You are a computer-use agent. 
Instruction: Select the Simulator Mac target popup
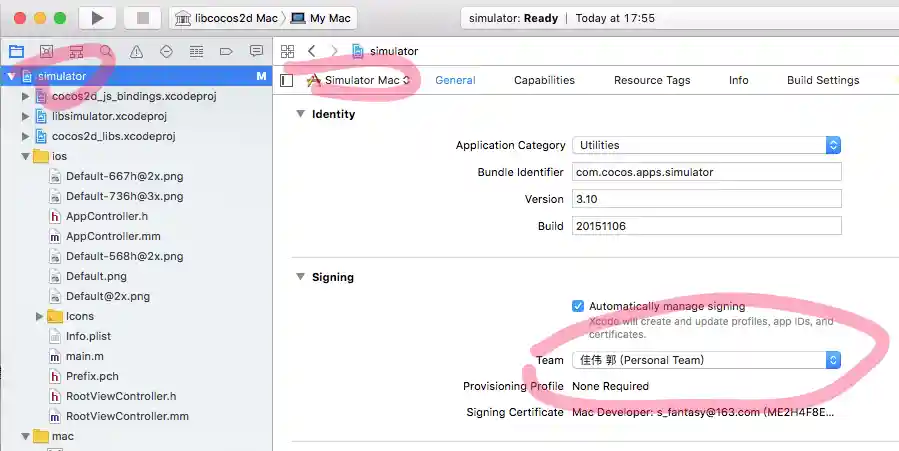click(x=359, y=80)
